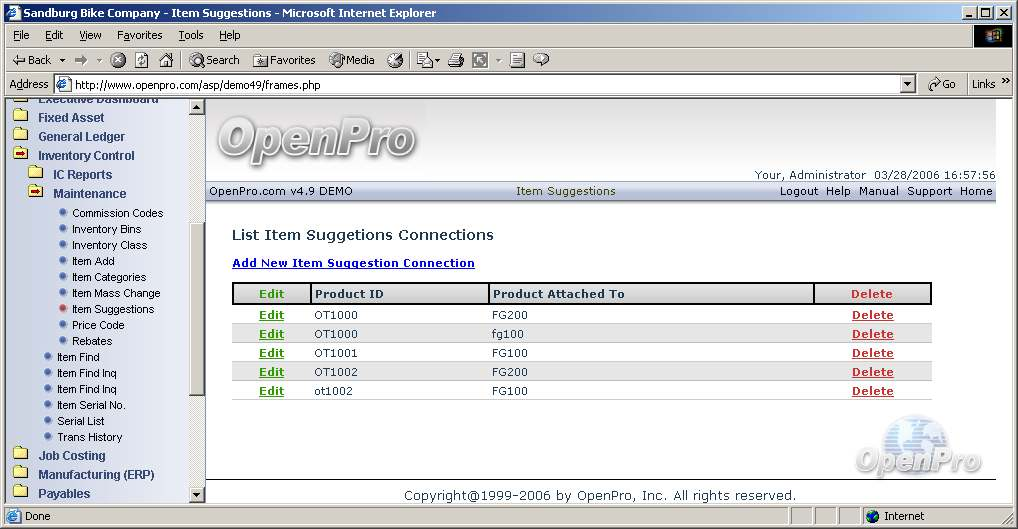This screenshot has width=1018, height=529.
Task: Open the Tools menu
Action: [190, 35]
